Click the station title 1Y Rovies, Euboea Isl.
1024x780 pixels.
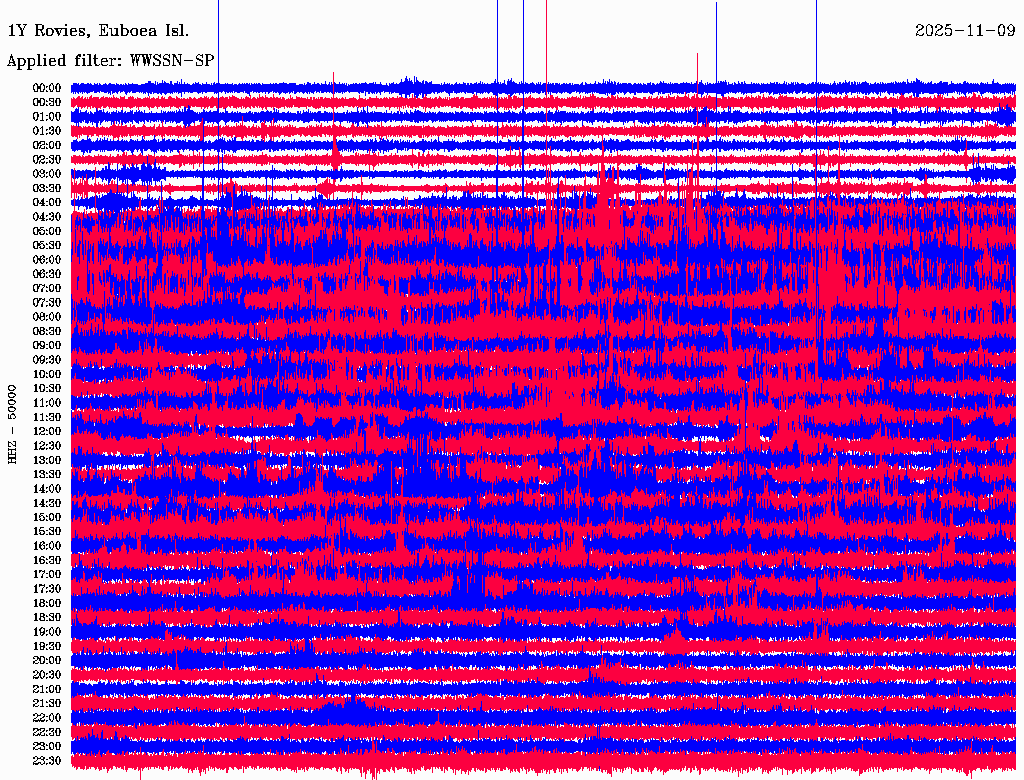(x=98, y=31)
